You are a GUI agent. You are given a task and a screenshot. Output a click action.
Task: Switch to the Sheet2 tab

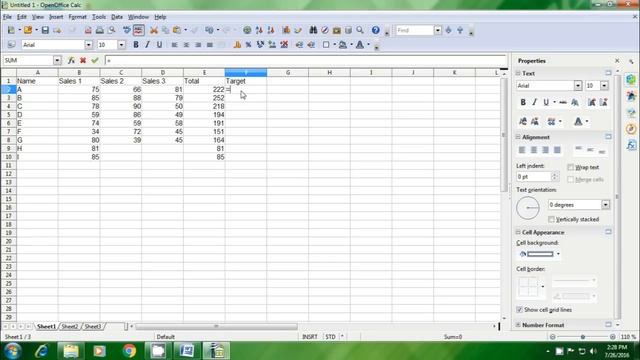point(70,327)
